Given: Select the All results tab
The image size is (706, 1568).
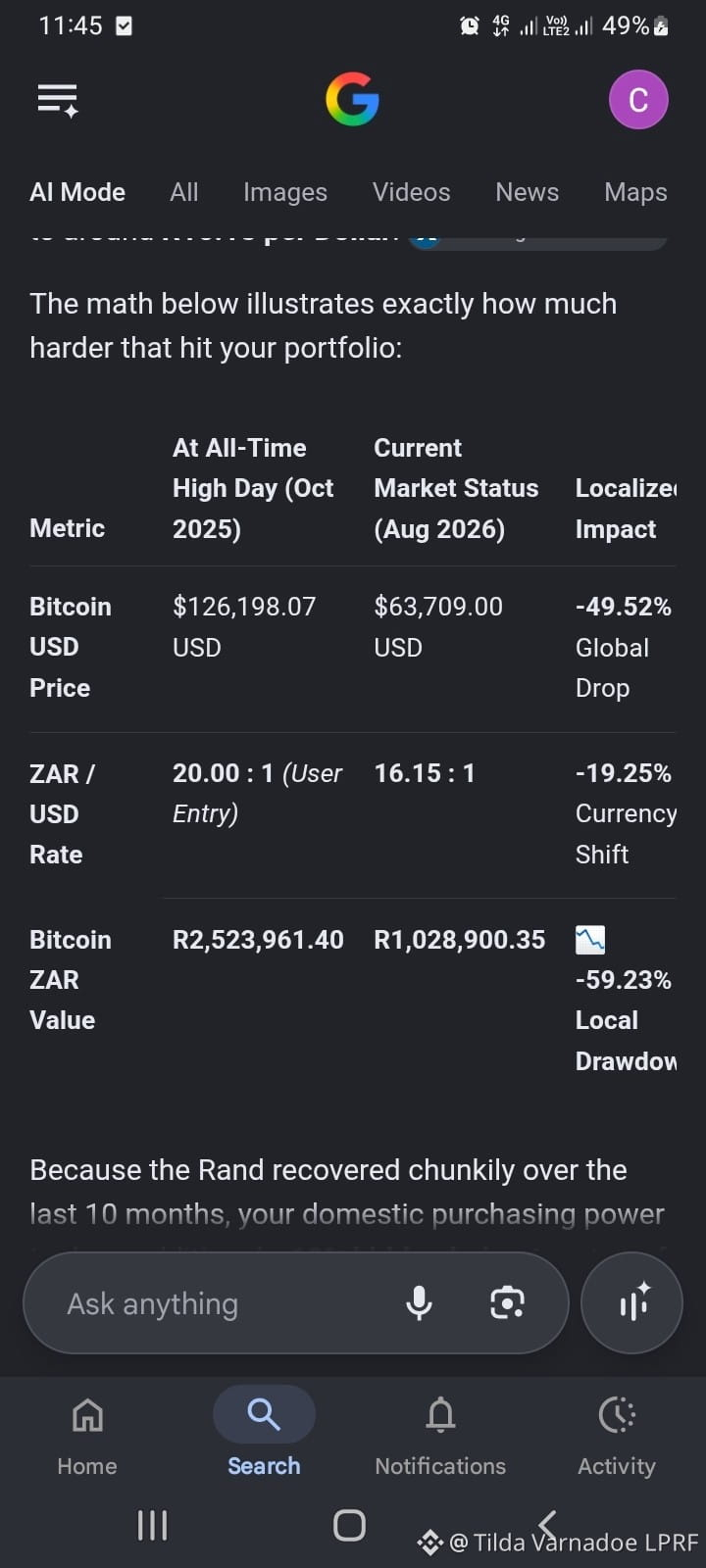Looking at the screenshot, I should (184, 192).
